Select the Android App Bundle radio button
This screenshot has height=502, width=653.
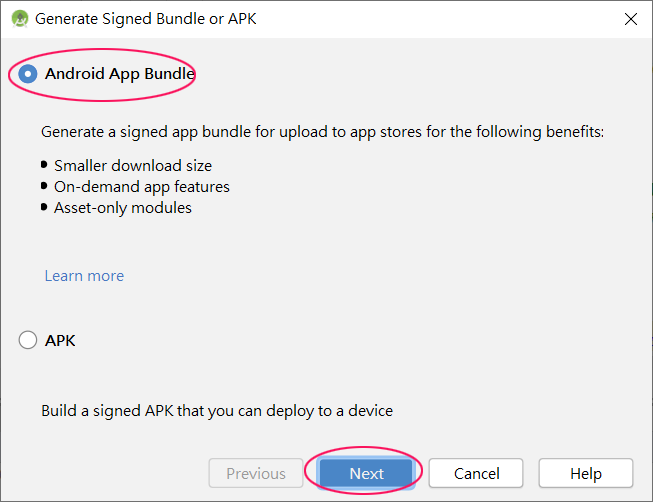pyautogui.click(x=28, y=74)
